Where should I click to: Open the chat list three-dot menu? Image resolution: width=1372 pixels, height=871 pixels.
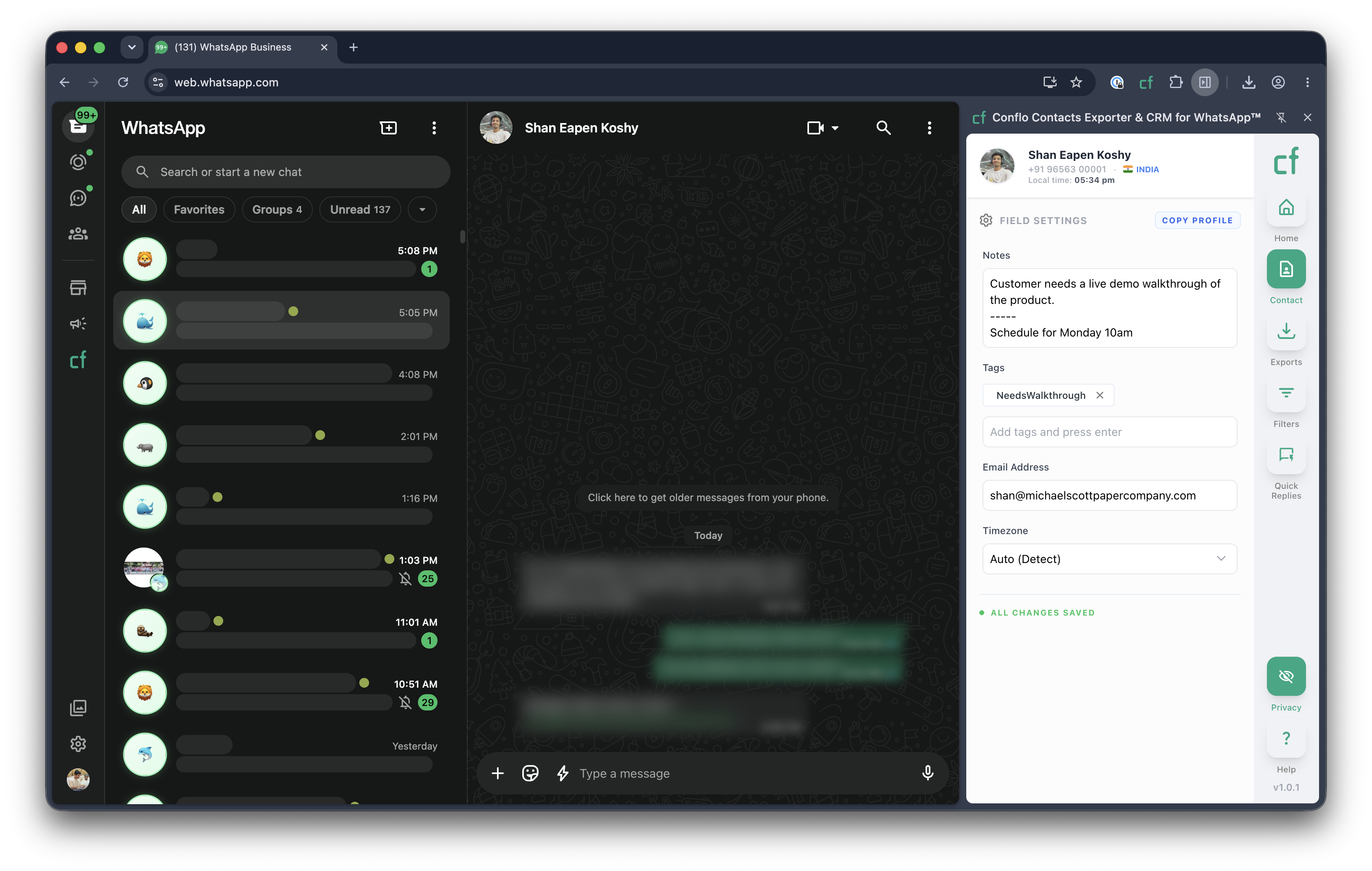point(434,128)
